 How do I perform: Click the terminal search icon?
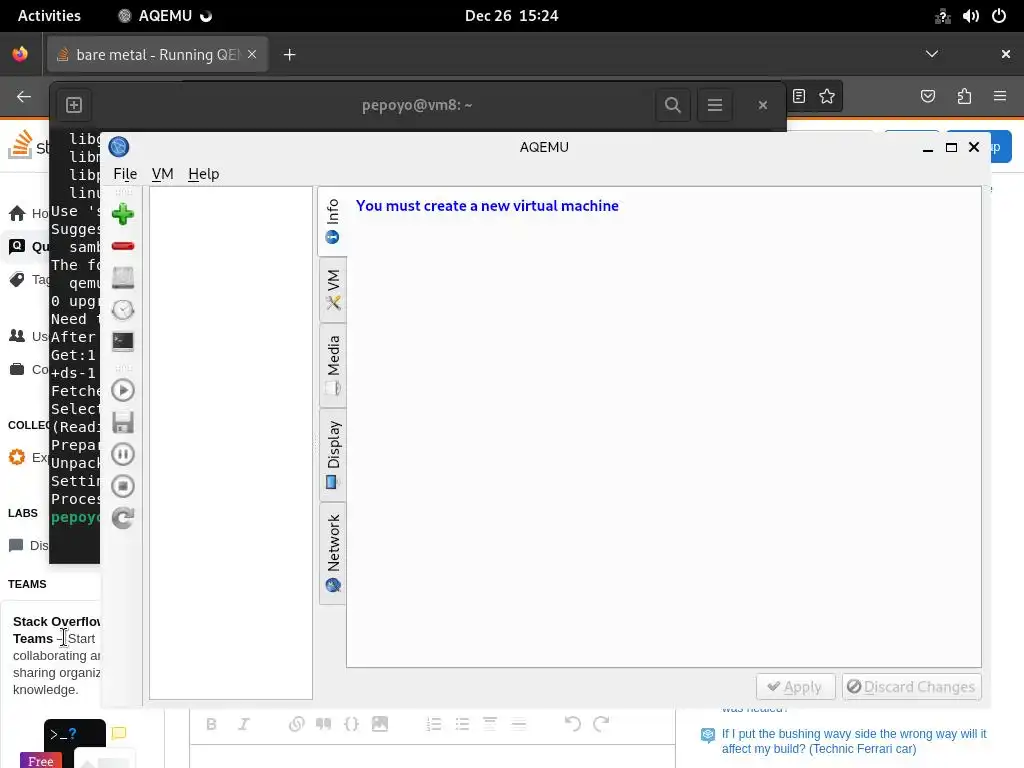click(x=673, y=104)
